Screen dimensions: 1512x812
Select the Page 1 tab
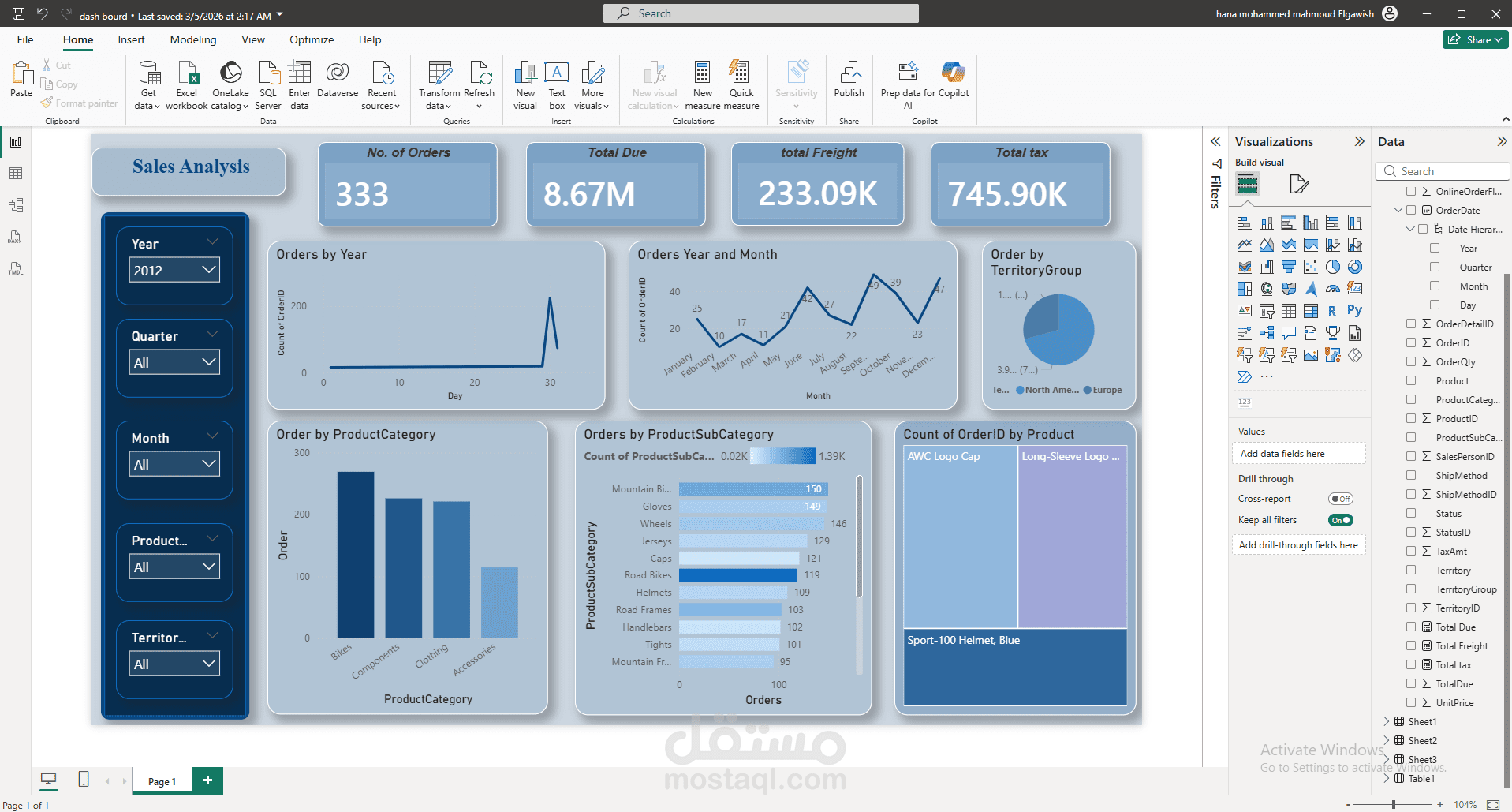[162, 781]
